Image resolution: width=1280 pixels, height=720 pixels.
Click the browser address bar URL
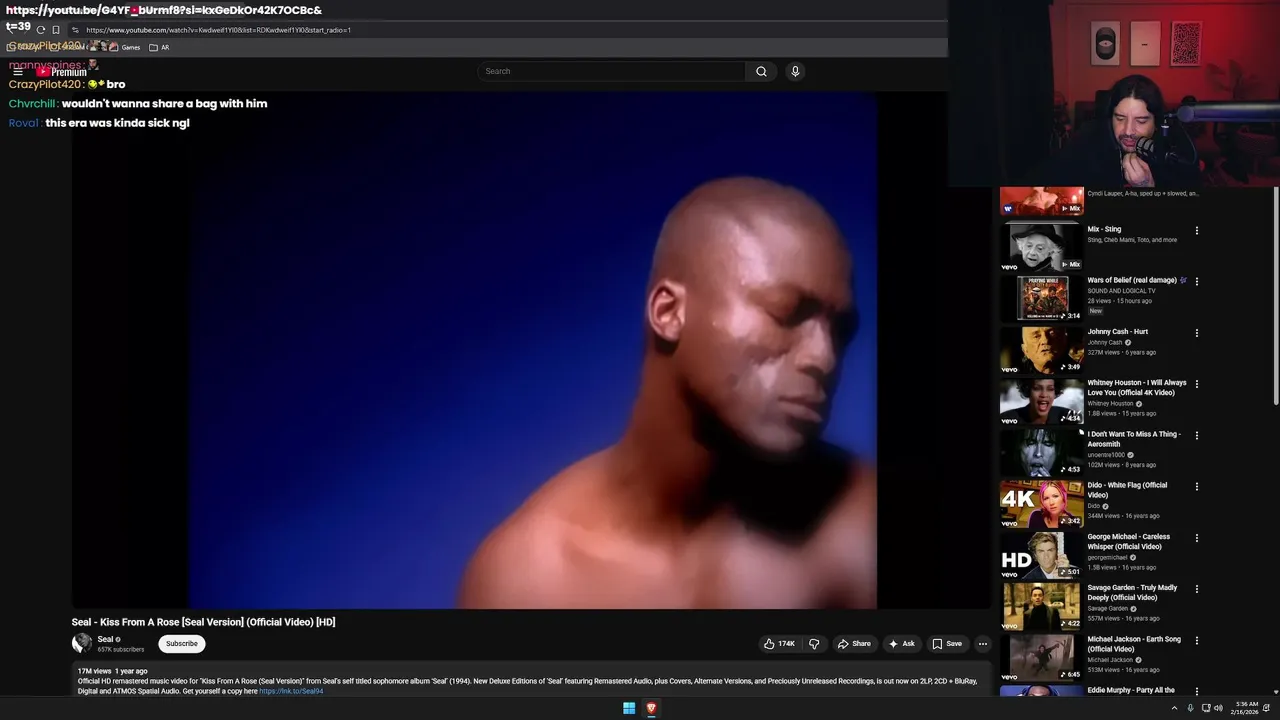pyautogui.click(x=218, y=30)
